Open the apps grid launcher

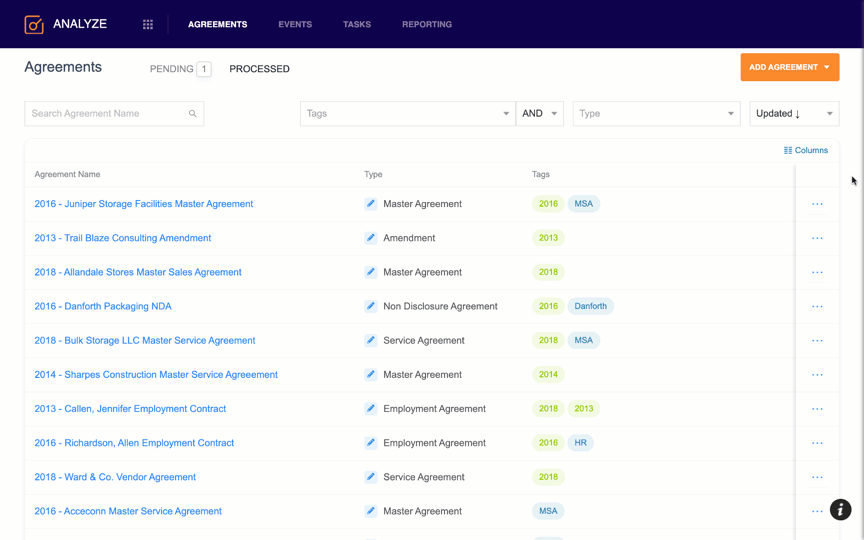pyautogui.click(x=148, y=24)
